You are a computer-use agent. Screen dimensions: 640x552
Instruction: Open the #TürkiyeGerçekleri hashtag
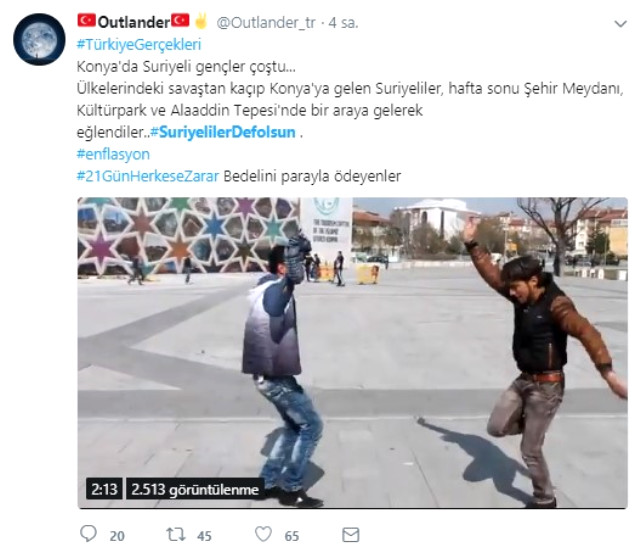coord(139,45)
